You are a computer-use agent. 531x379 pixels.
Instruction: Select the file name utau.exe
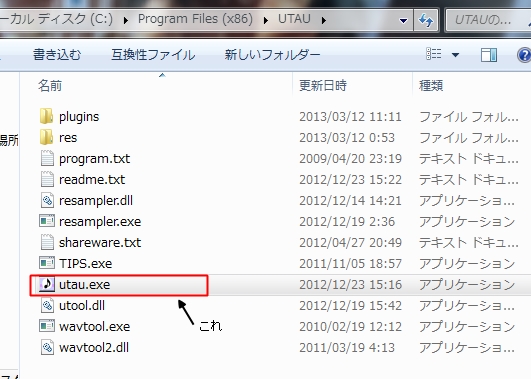click(x=85, y=285)
